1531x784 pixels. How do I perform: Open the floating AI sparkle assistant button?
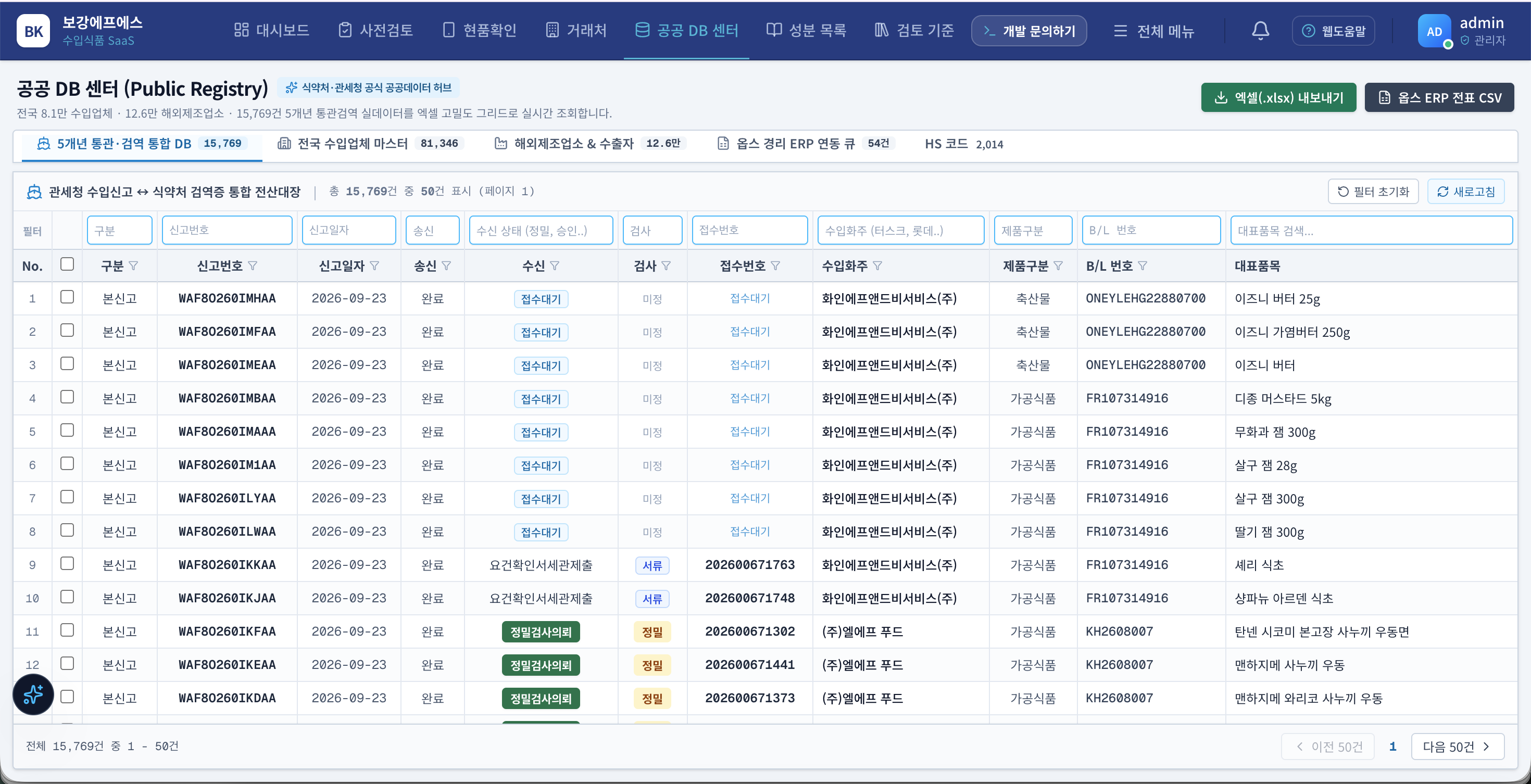pos(33,694)
